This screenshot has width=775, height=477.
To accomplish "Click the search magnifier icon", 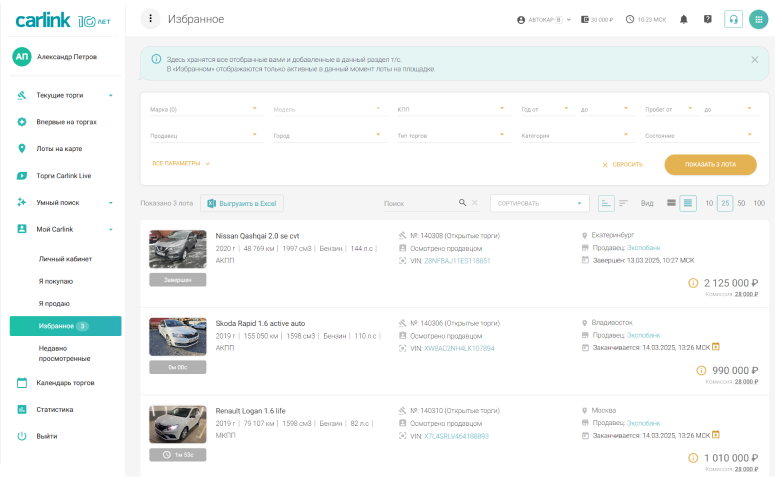I will pos(462,203).
